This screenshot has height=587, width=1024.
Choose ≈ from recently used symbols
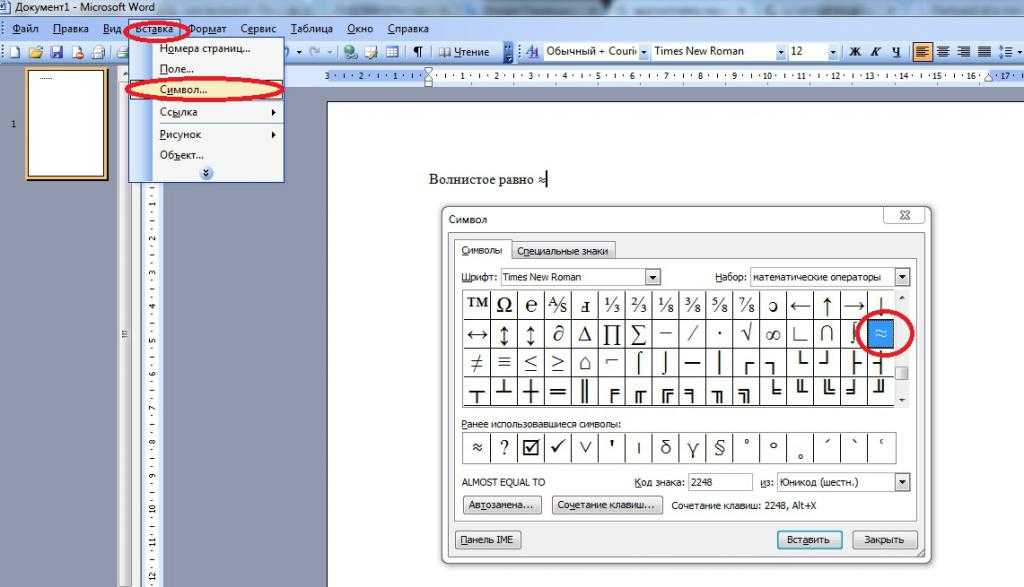[x=477, y=447]
